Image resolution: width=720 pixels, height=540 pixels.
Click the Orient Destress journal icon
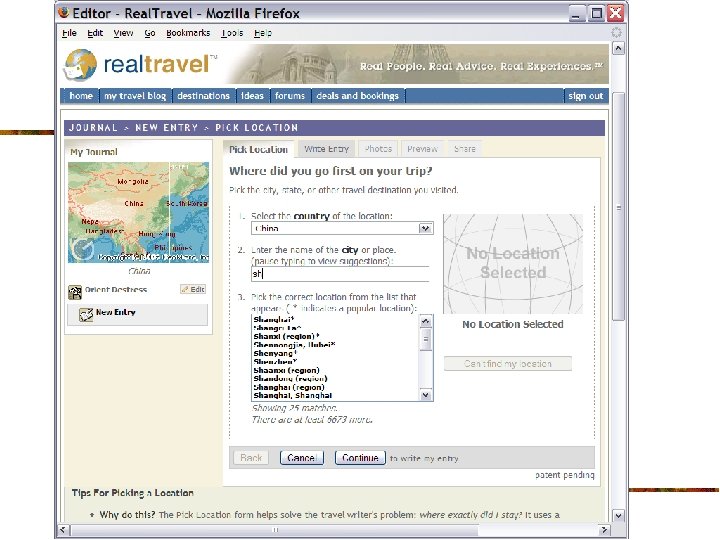tap(75, 292)
